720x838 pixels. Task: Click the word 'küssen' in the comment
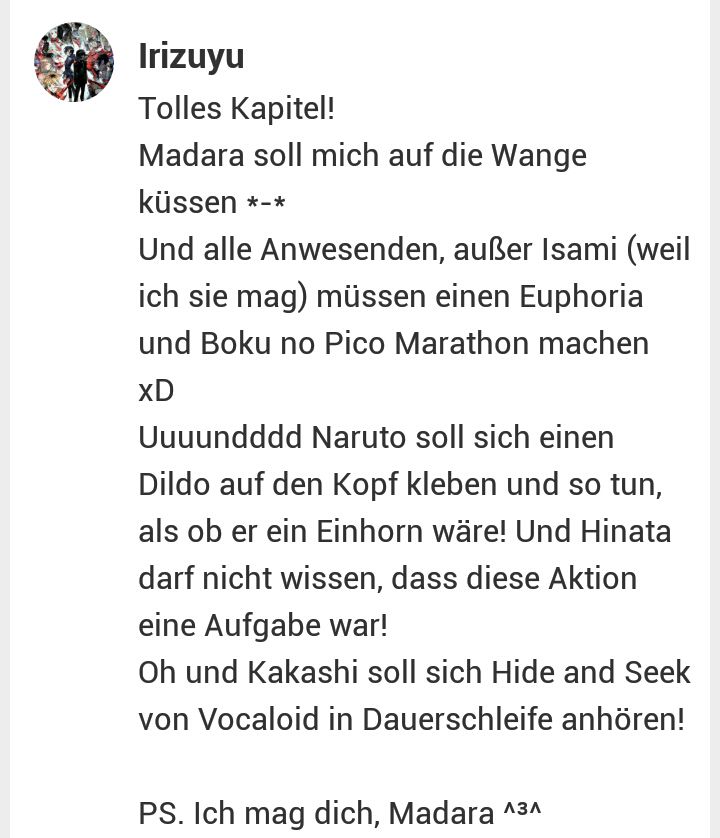tap(188, 203)
